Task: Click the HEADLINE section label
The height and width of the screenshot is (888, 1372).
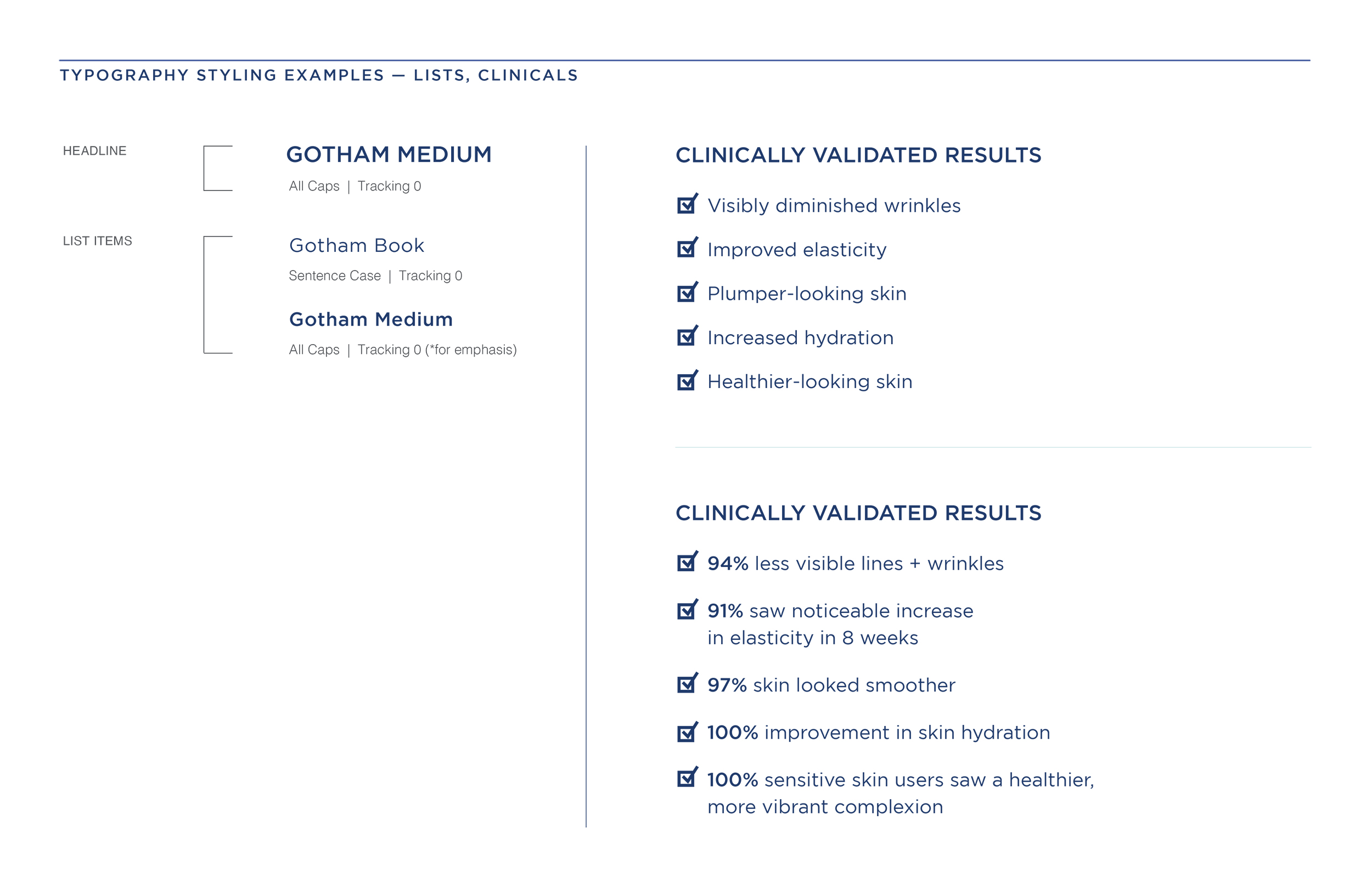Action: (x=94, y=151)
